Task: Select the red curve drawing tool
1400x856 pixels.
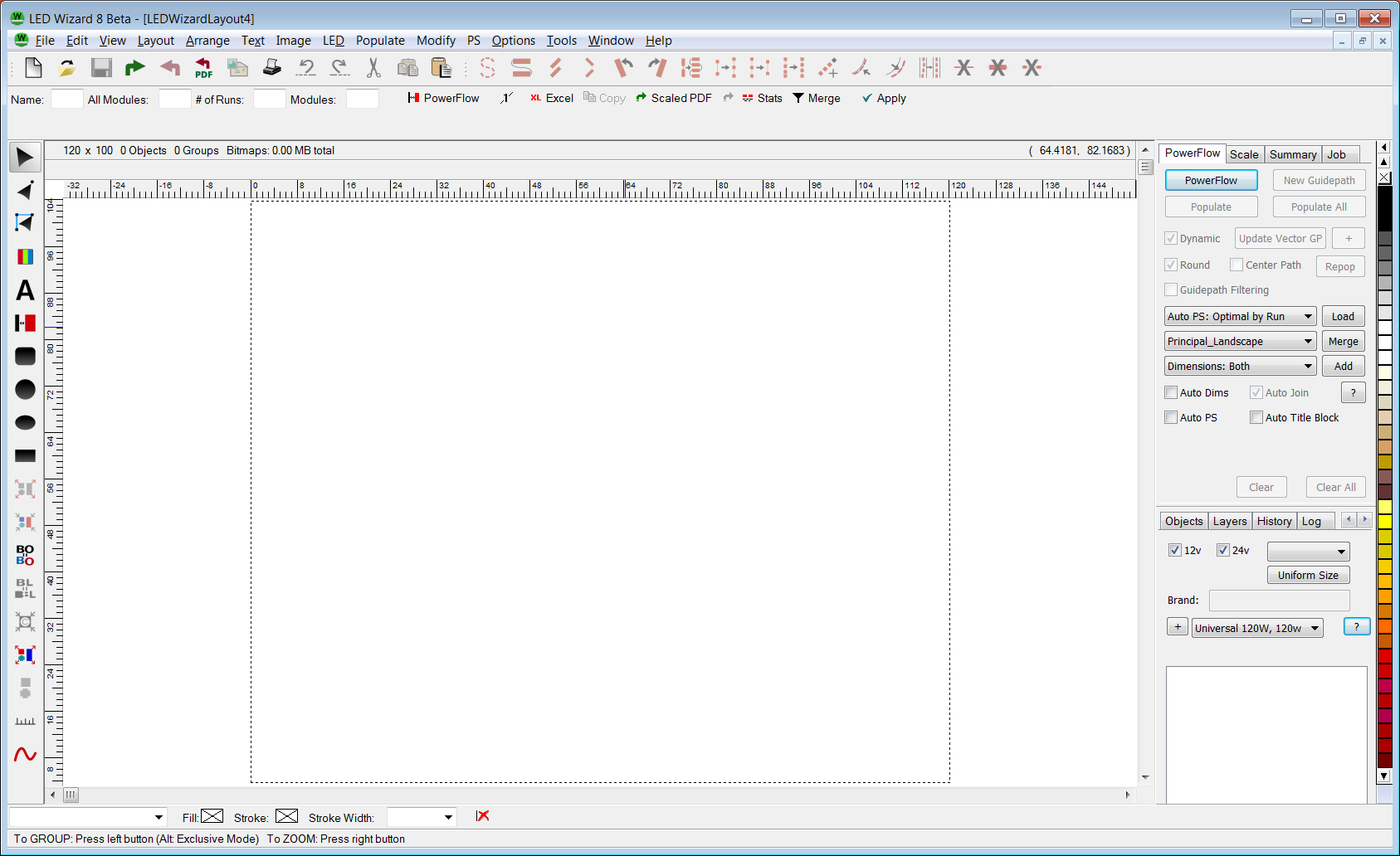Action: (25, 754)
